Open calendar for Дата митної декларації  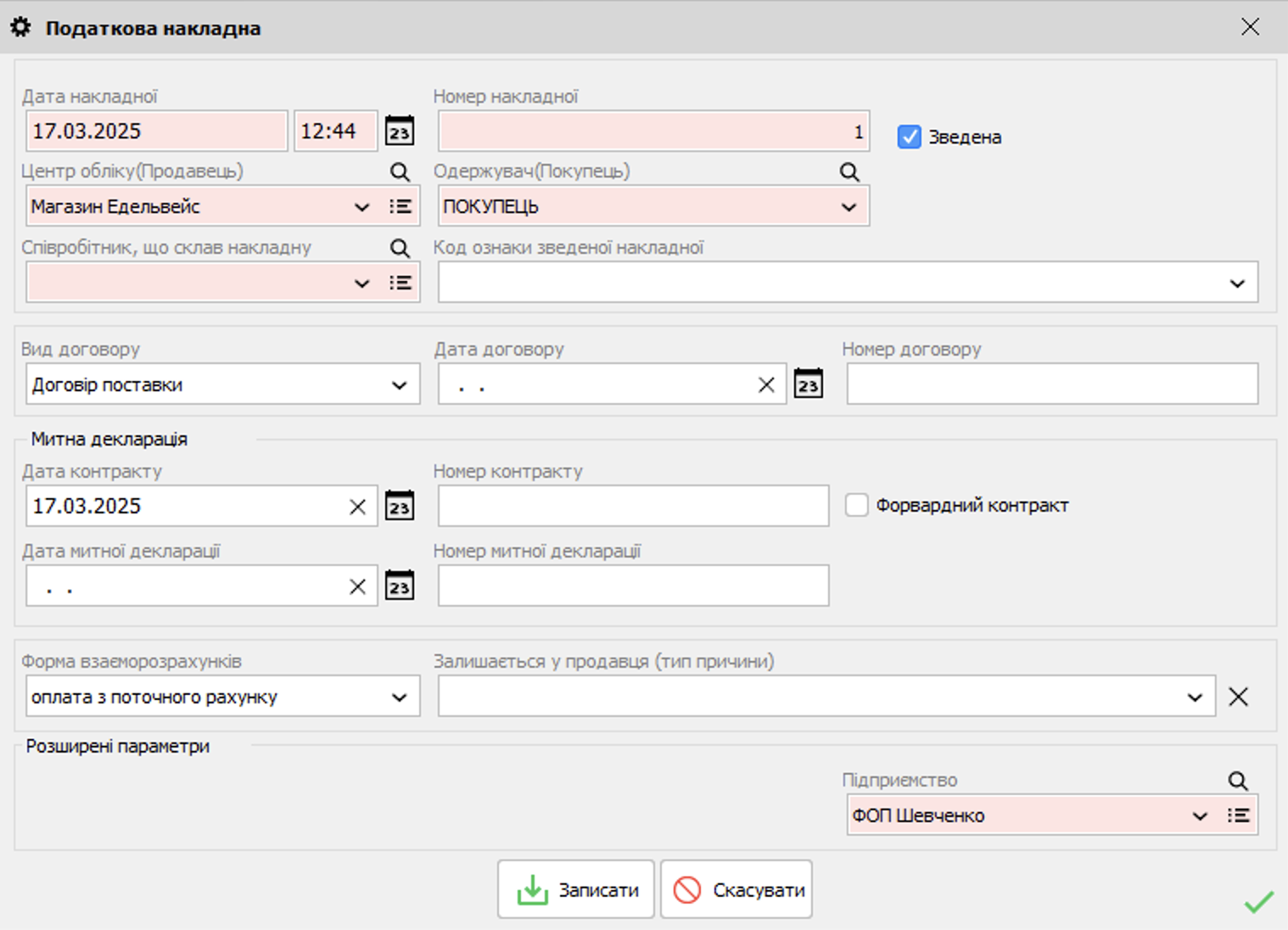click(x=399, y=586)
